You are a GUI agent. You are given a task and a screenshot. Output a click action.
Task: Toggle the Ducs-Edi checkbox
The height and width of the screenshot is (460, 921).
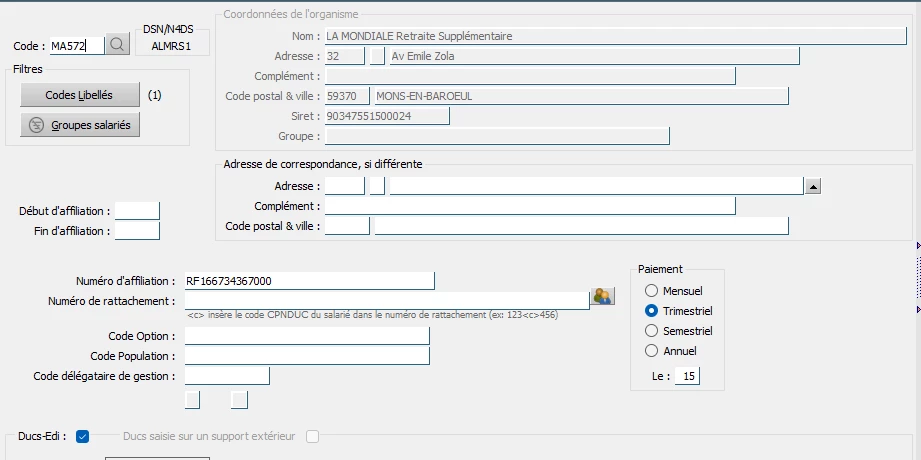(83, 436)
